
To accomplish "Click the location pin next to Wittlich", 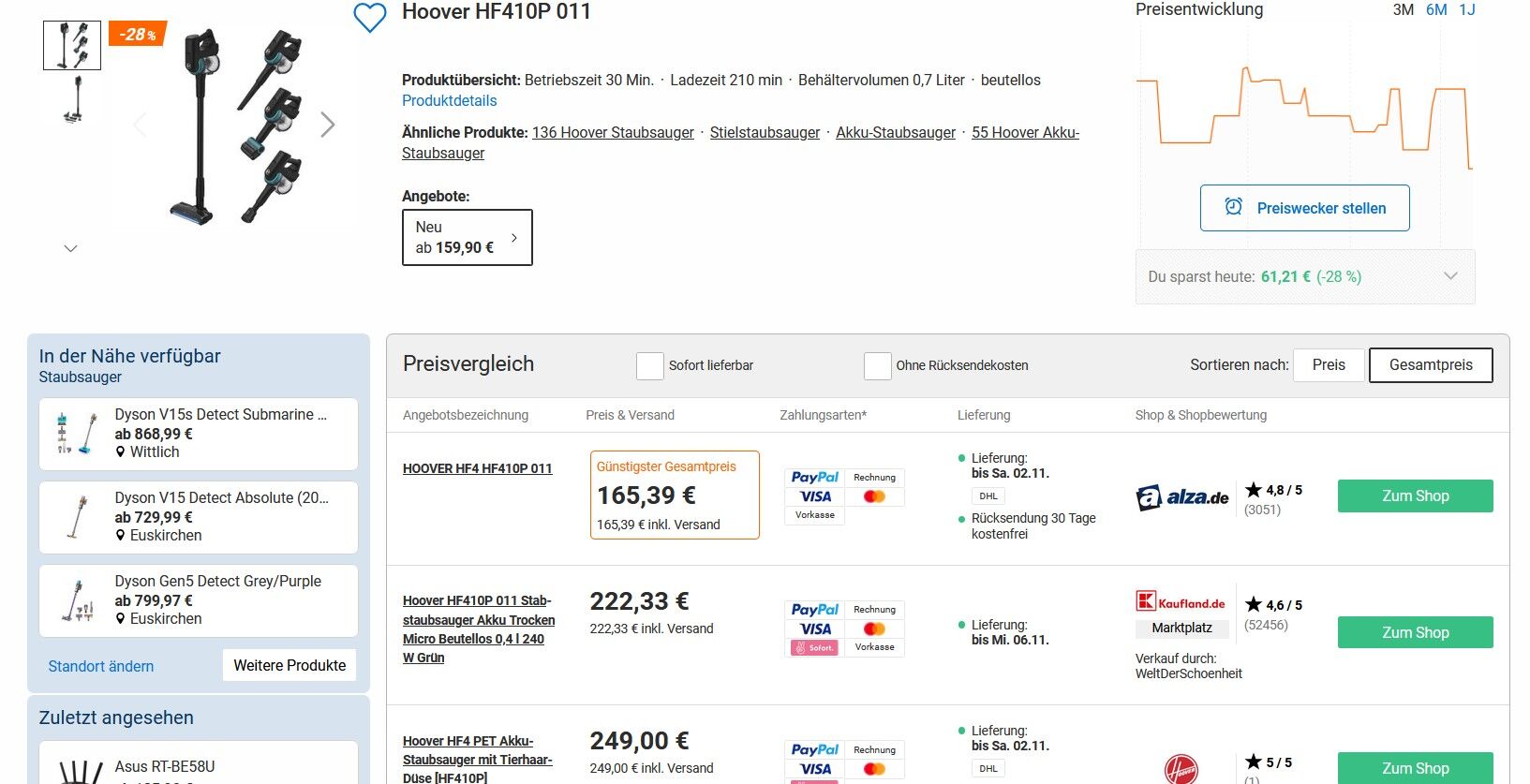I will coord(121,451).
